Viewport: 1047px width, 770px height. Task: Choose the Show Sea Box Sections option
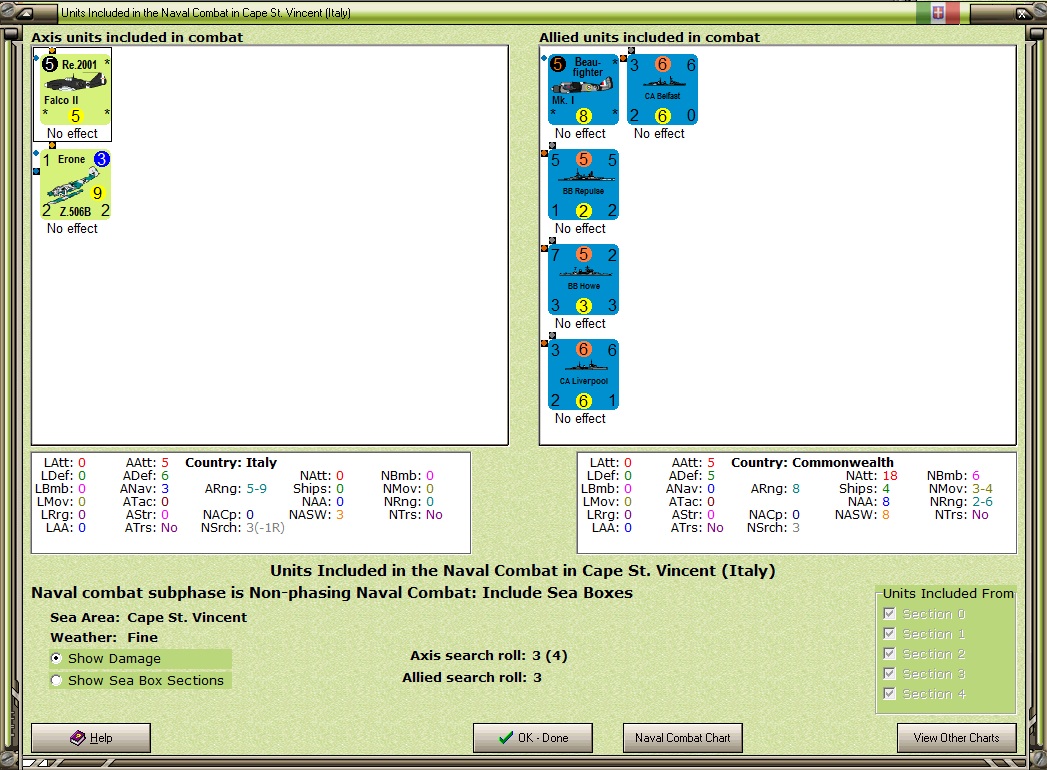coord(56,681)
